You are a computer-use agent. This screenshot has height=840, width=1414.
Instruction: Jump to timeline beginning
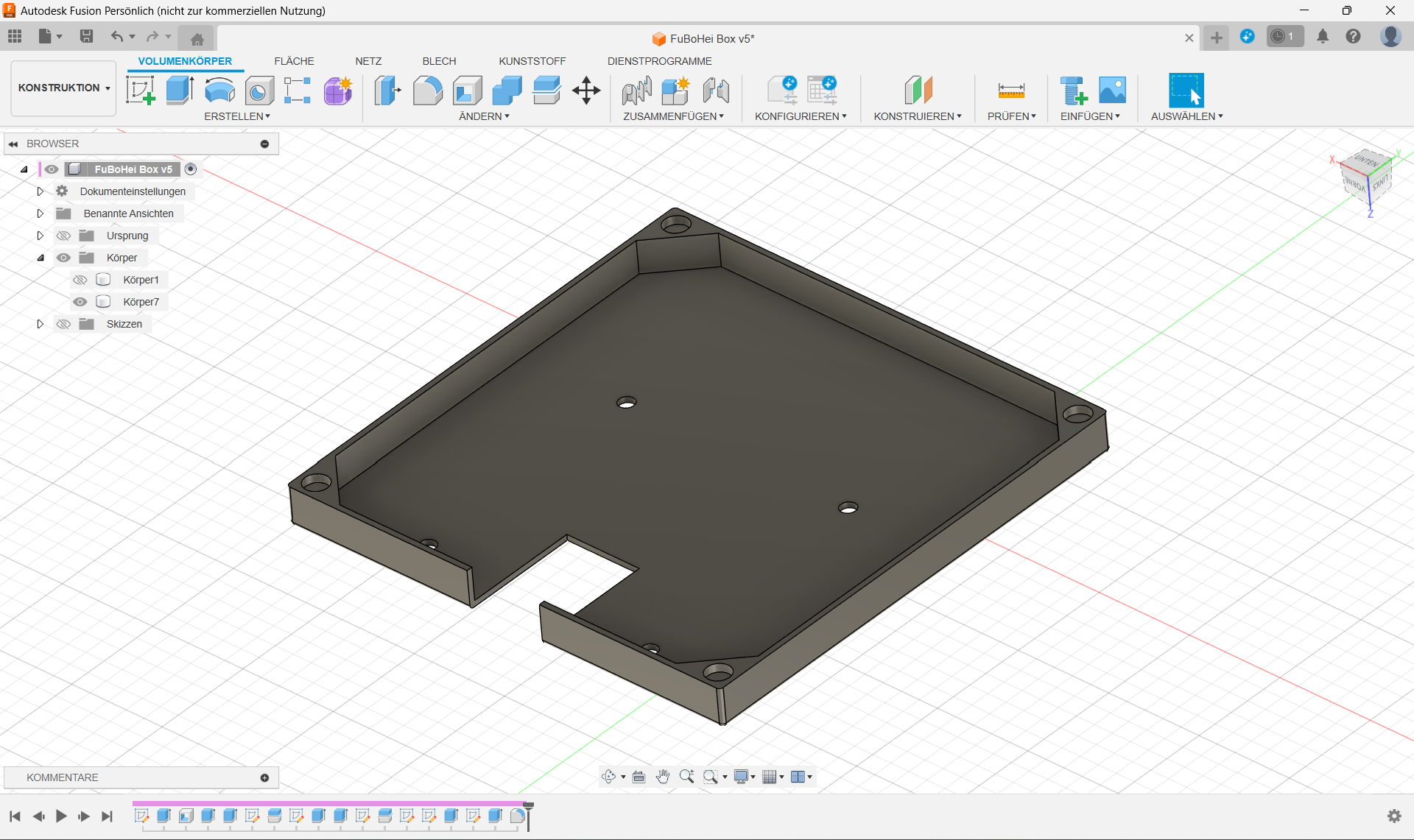[15, 816]
